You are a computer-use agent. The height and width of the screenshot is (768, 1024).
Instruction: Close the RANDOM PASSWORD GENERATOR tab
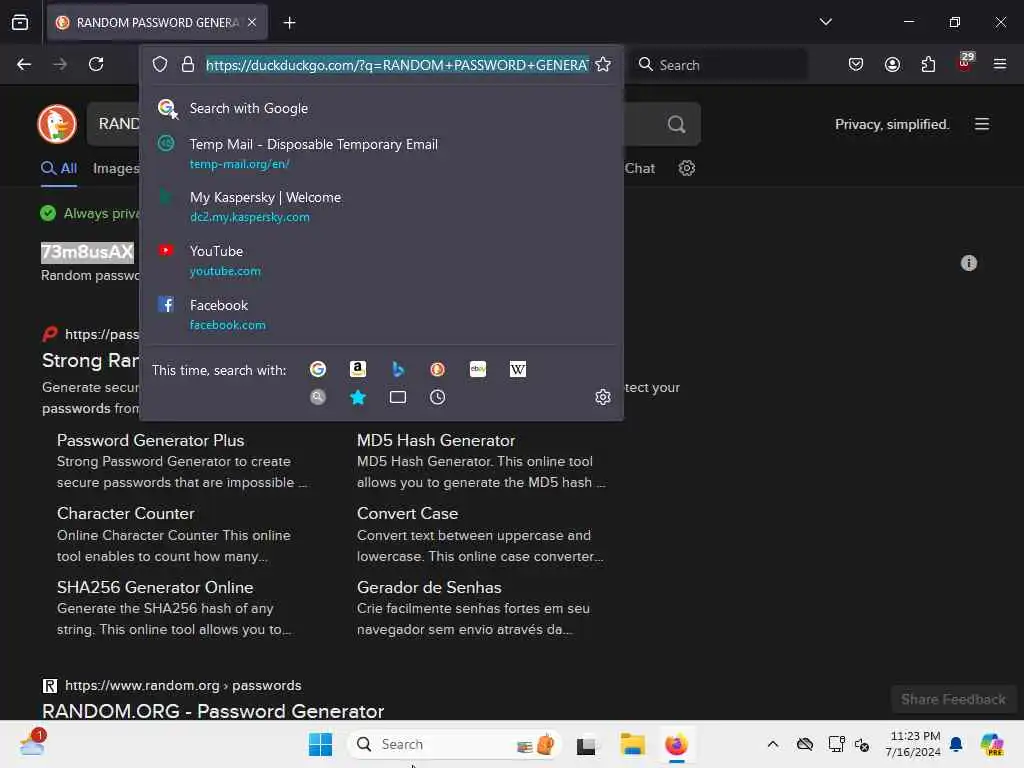[252, 22]
